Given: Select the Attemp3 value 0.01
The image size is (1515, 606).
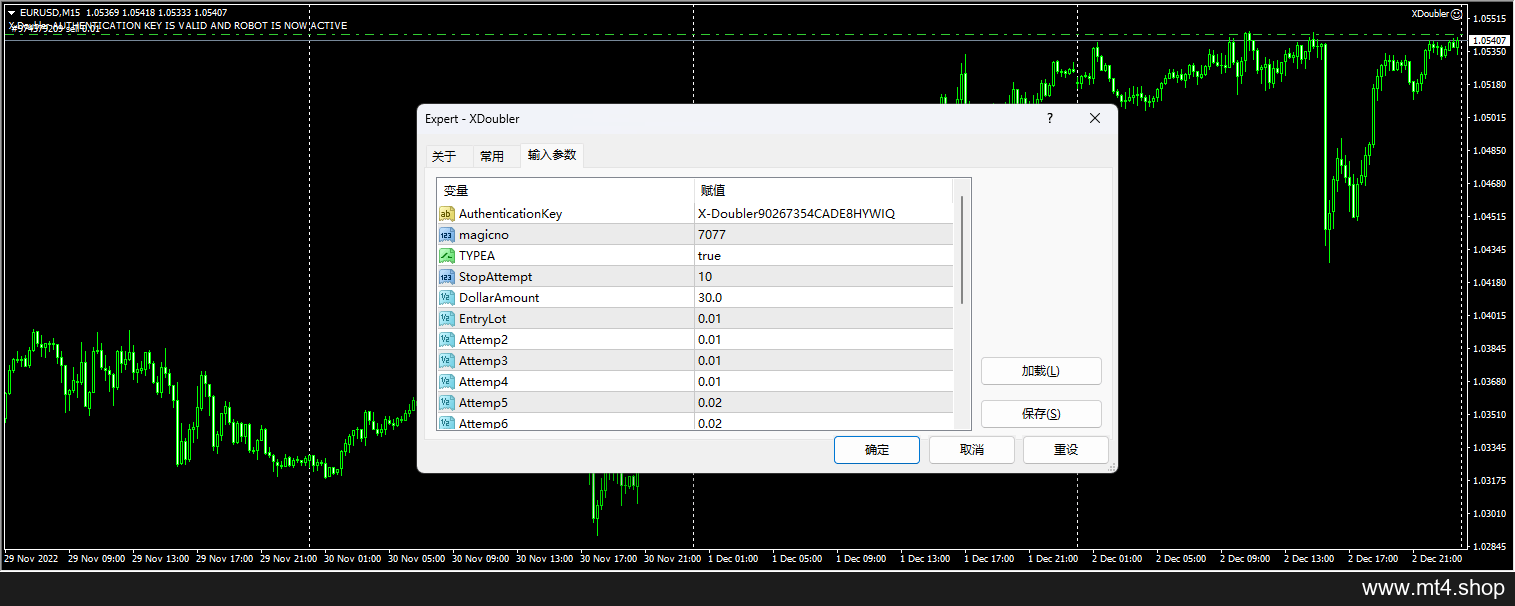Looking at the screenshot, I should (824, 361).
